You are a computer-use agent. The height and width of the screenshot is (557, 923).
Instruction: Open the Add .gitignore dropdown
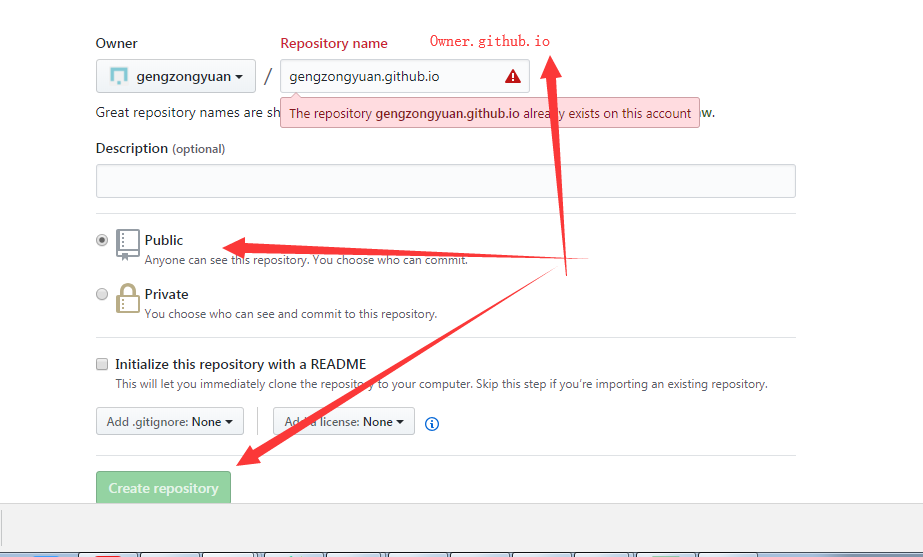pyautogui.click(x=170, y=422)
